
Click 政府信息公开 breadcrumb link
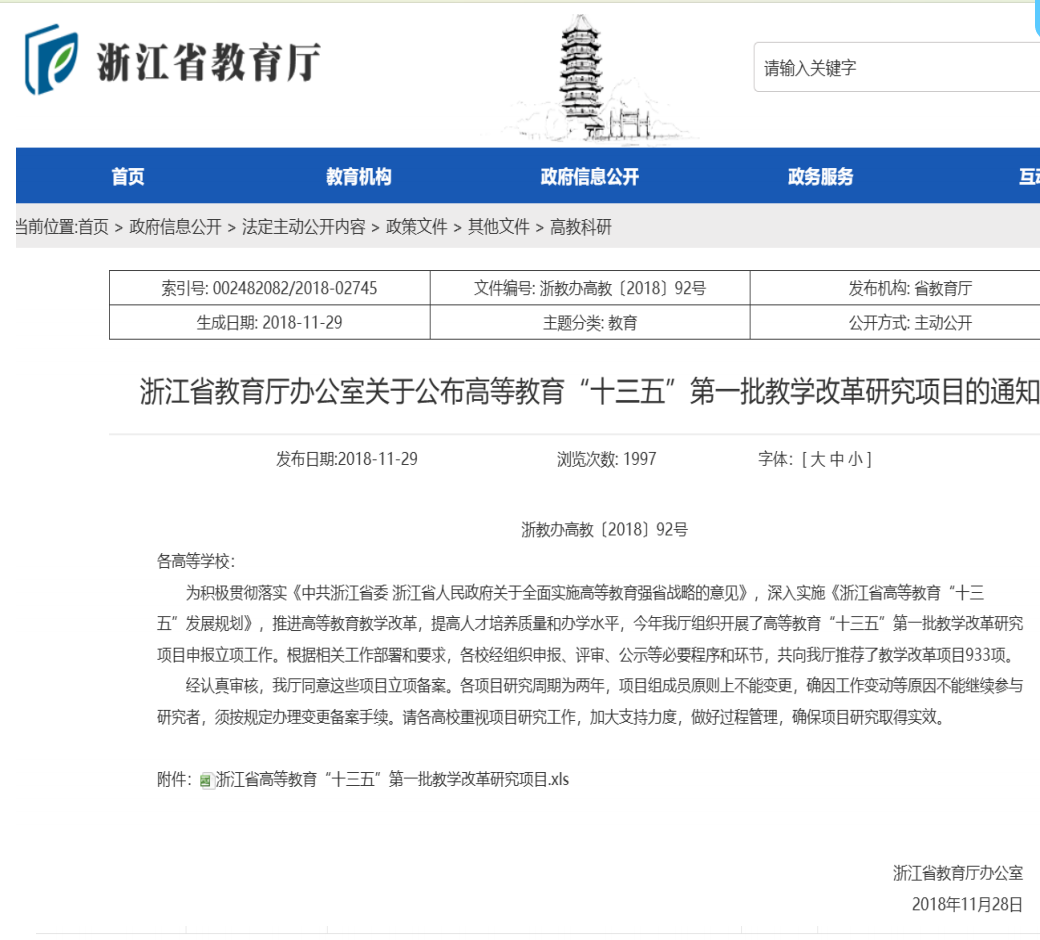pos(175,227)
